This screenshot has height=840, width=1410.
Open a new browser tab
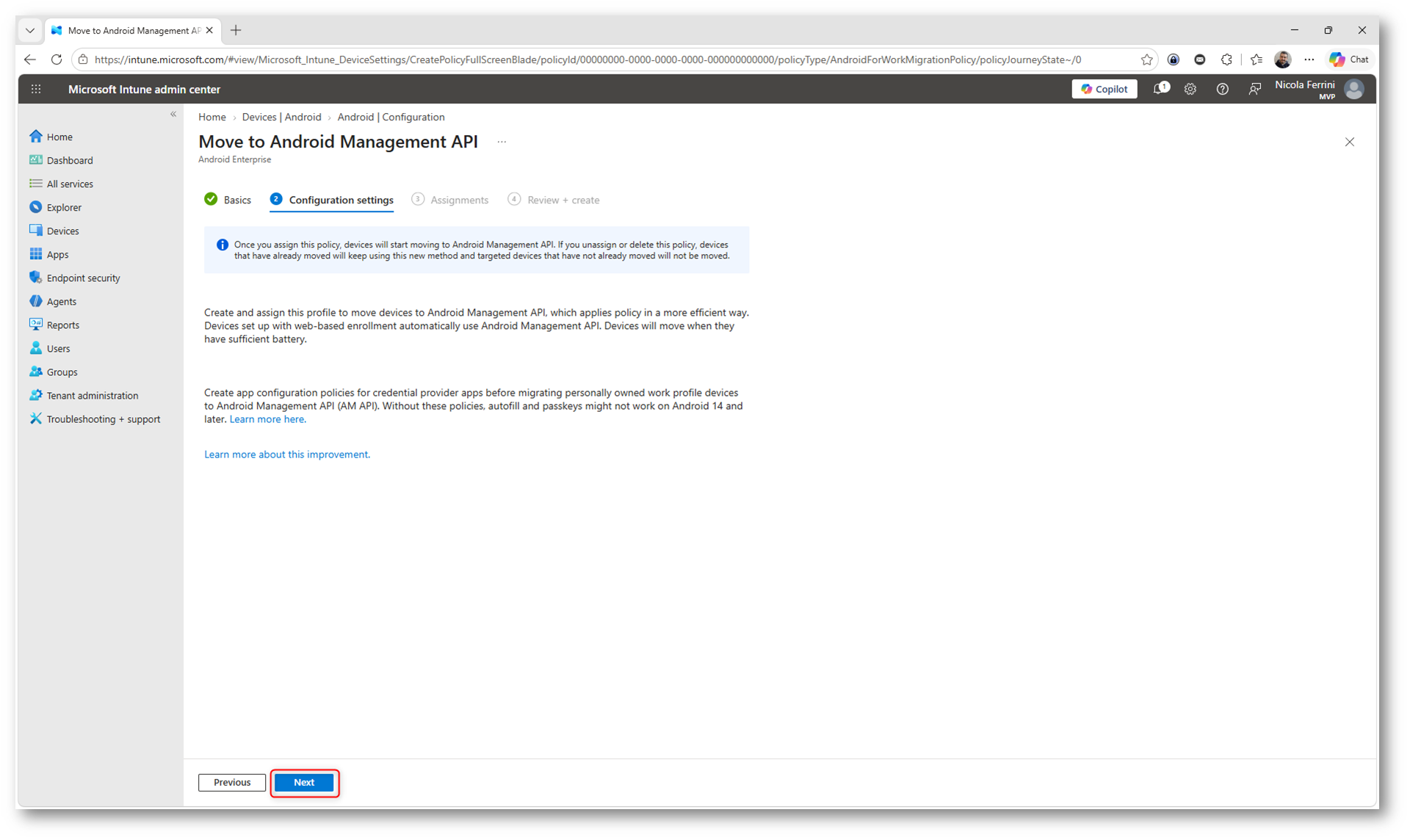tap(236, 30)
